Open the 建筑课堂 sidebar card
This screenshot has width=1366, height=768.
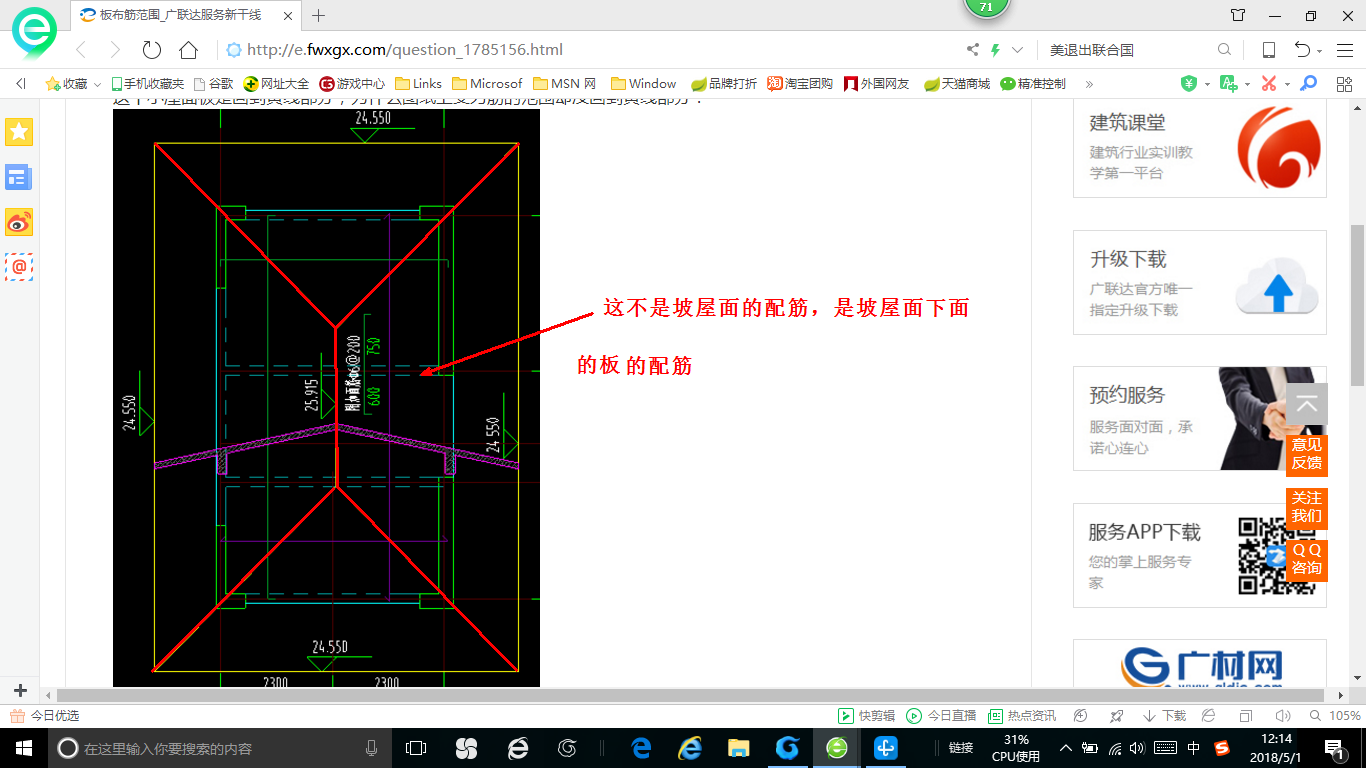point(1200,147)
